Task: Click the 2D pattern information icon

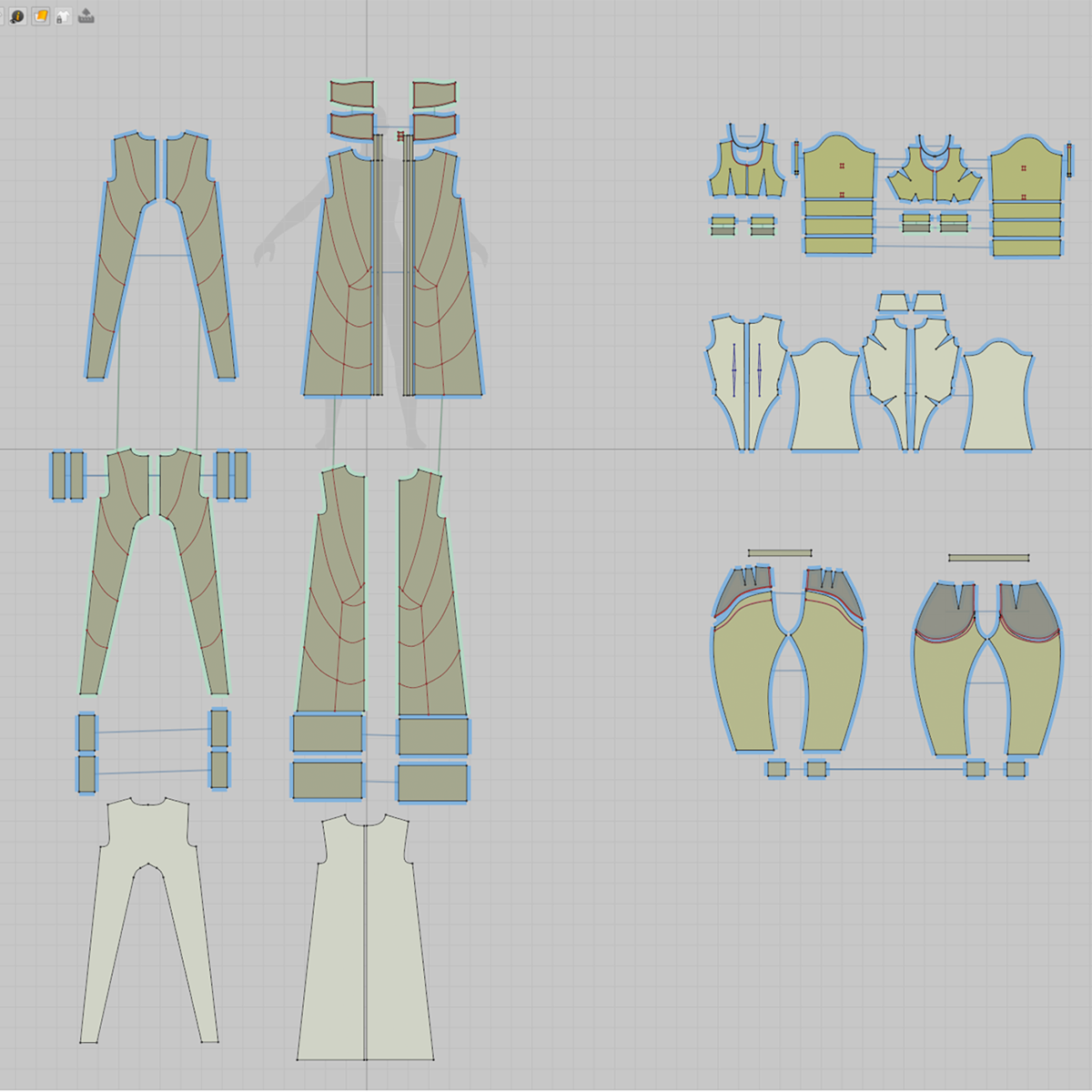Action: tap(17, 16)
